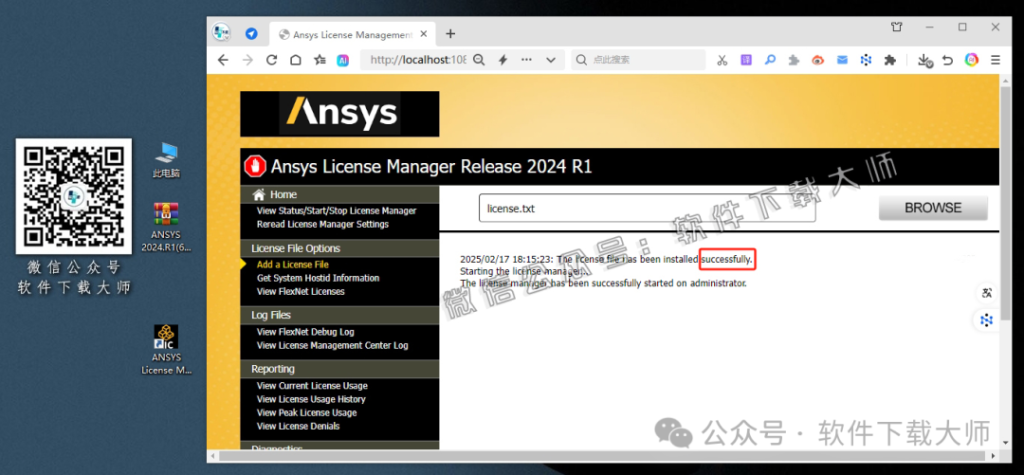
Task: Click the blue dots network extension icon
Action: coord(866,60)
